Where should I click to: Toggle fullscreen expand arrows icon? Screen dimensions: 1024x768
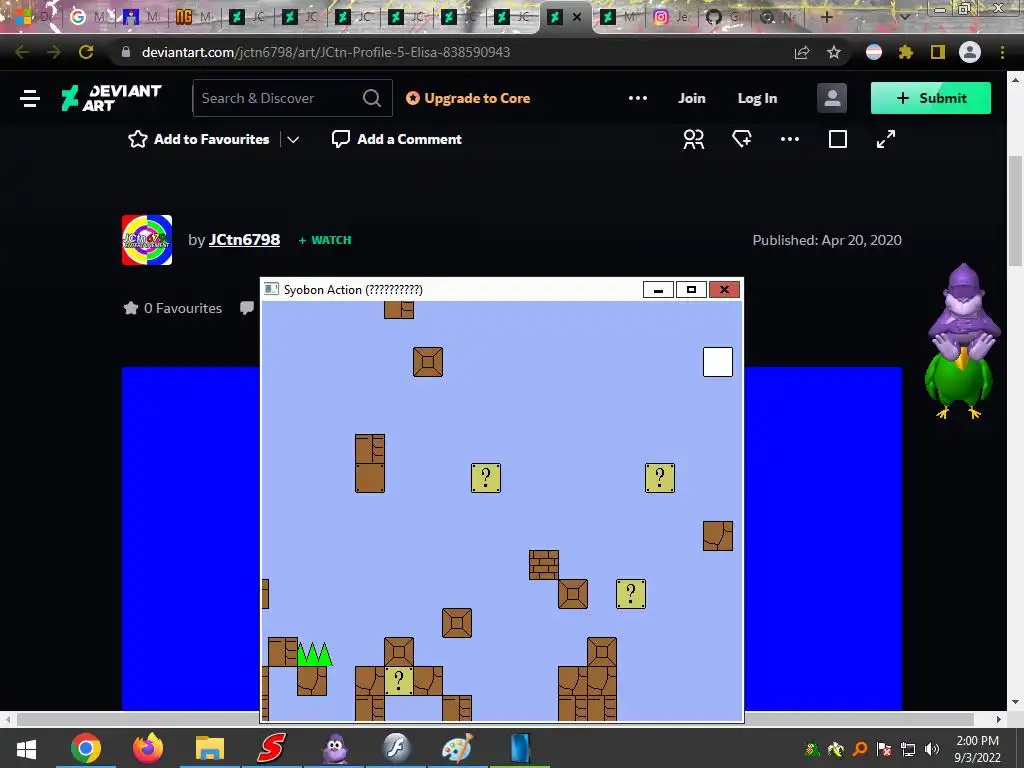click(x=886, y=139)
